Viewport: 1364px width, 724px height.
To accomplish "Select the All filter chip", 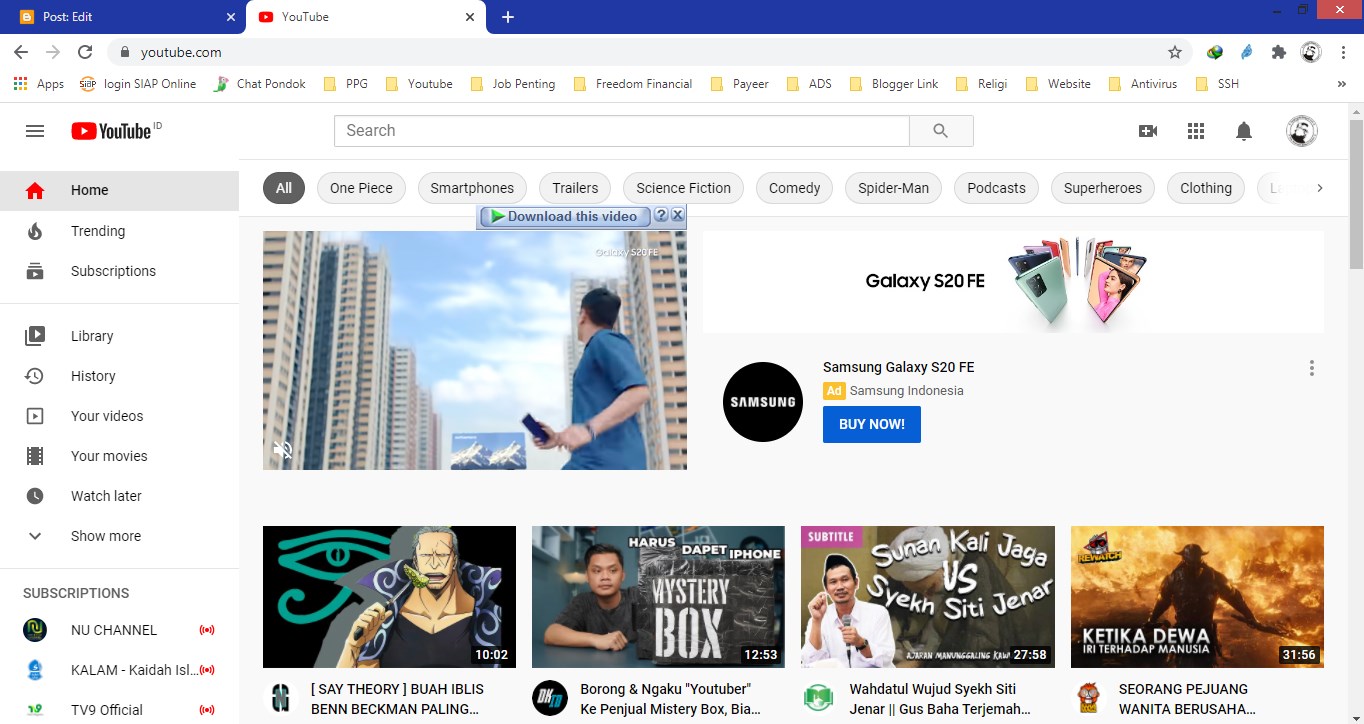I will coord(284,188).
